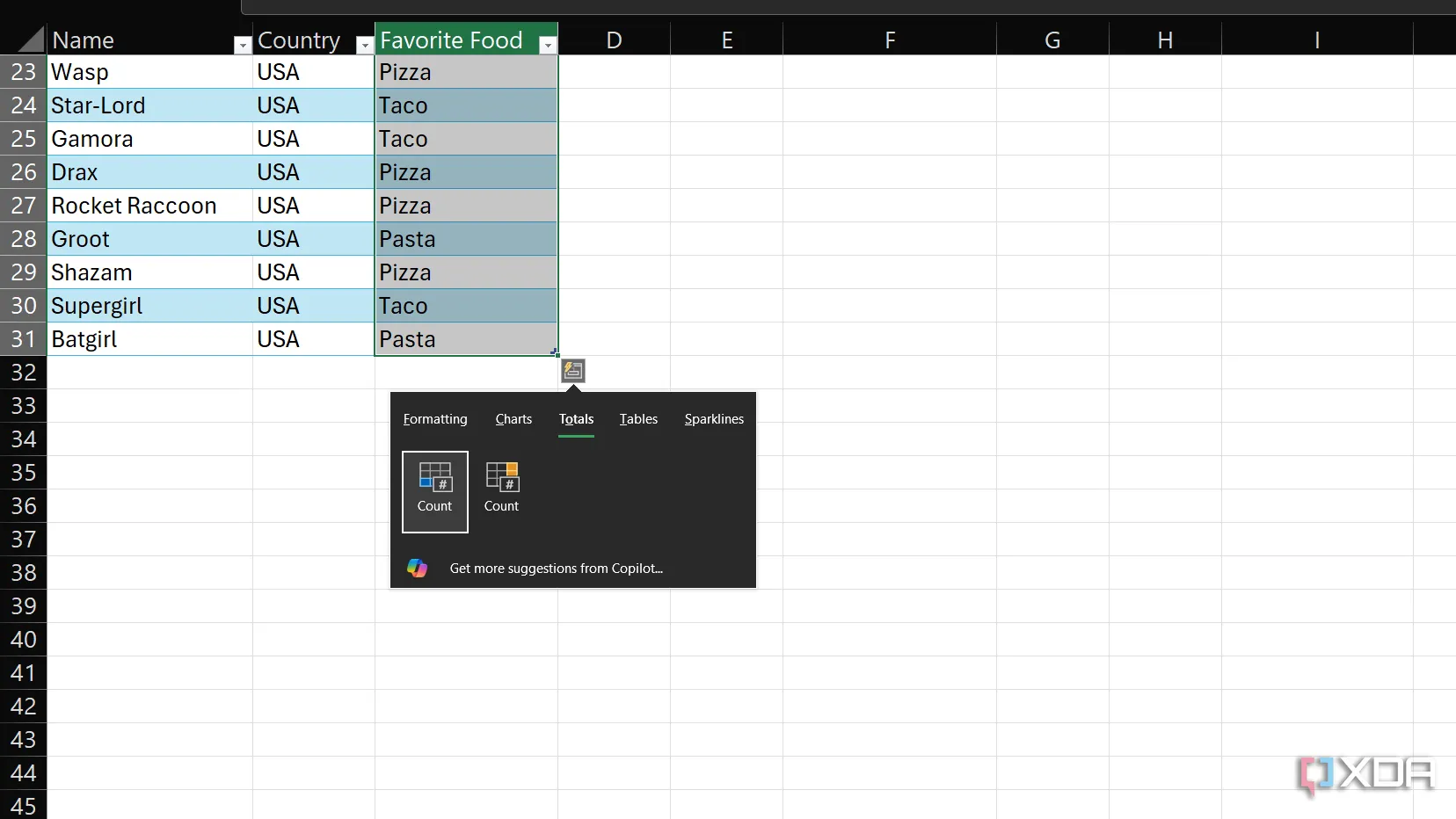The width and height of the screenshot is (1456, 819).
Task: Select column F header
Action: tap(890, 40)
